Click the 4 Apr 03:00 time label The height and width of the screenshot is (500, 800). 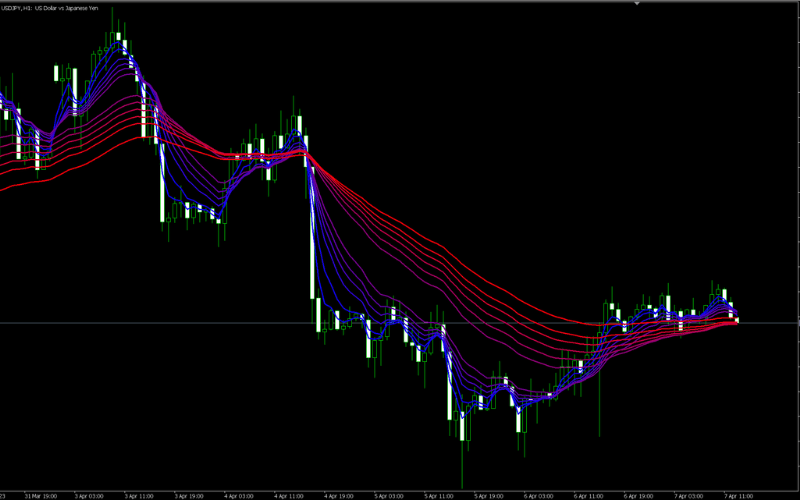point(239,494)
